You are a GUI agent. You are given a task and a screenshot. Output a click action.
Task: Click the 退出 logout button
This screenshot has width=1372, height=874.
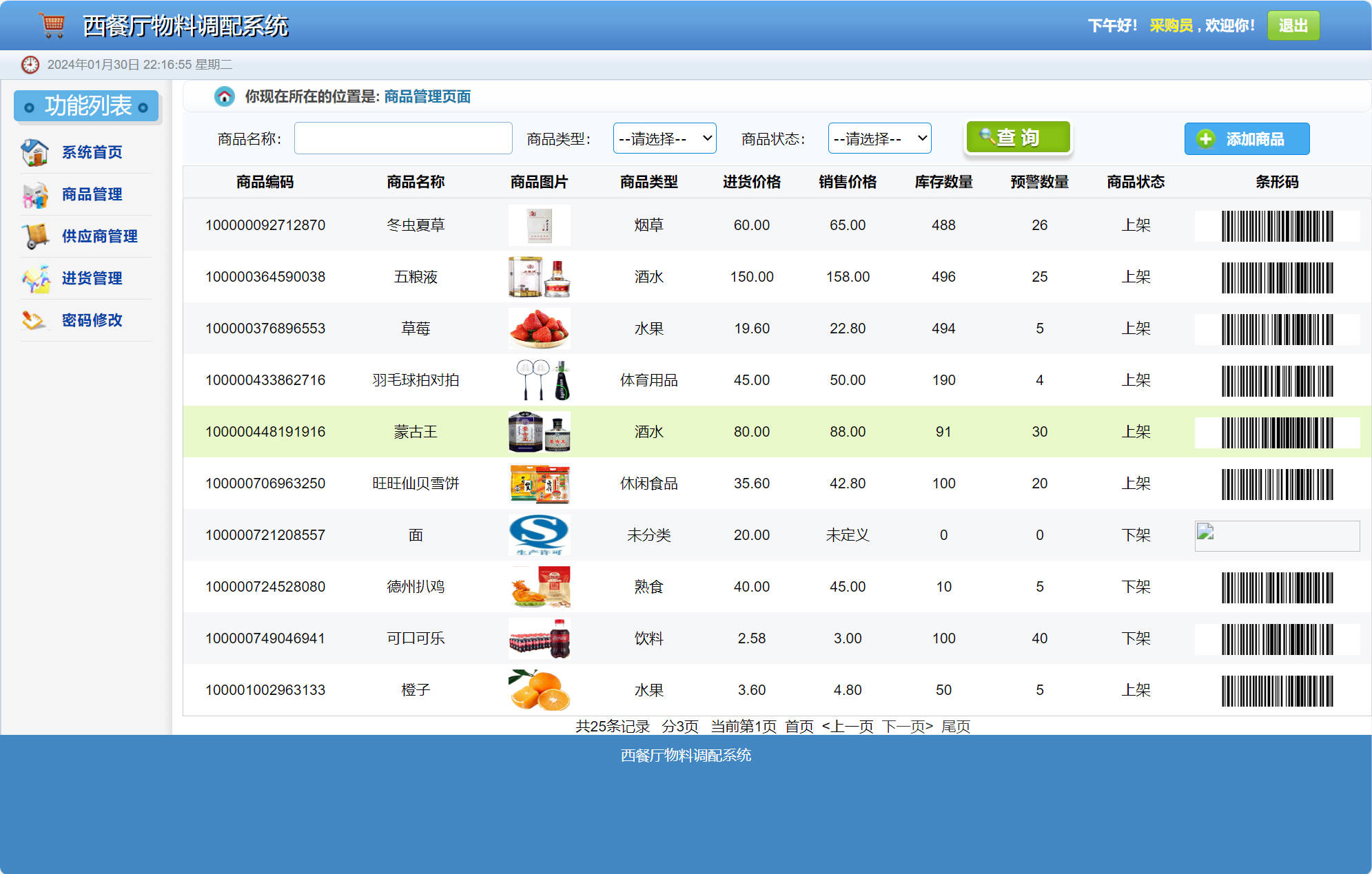click(1293, 25)
